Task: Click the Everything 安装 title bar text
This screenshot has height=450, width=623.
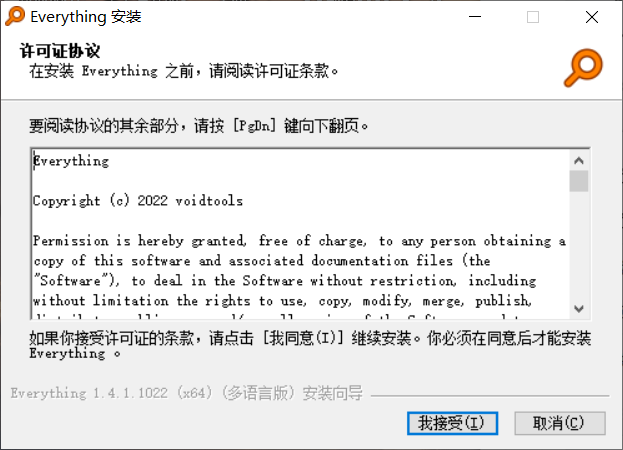Action: point(86,17)
